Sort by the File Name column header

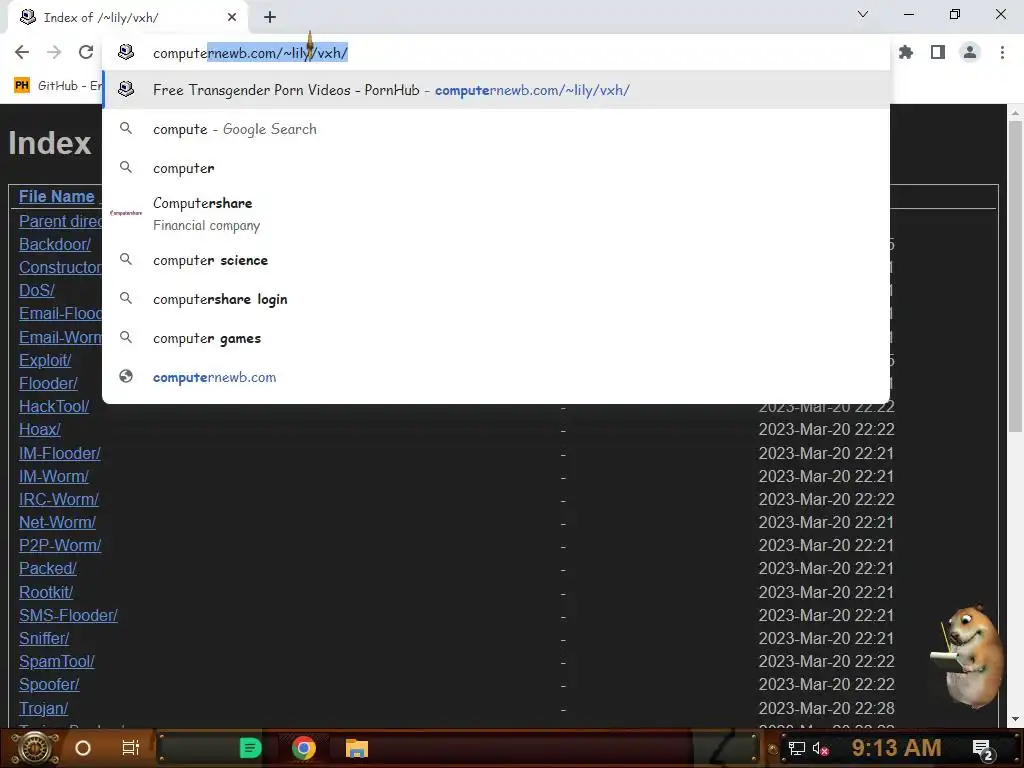tap(56, 197)
